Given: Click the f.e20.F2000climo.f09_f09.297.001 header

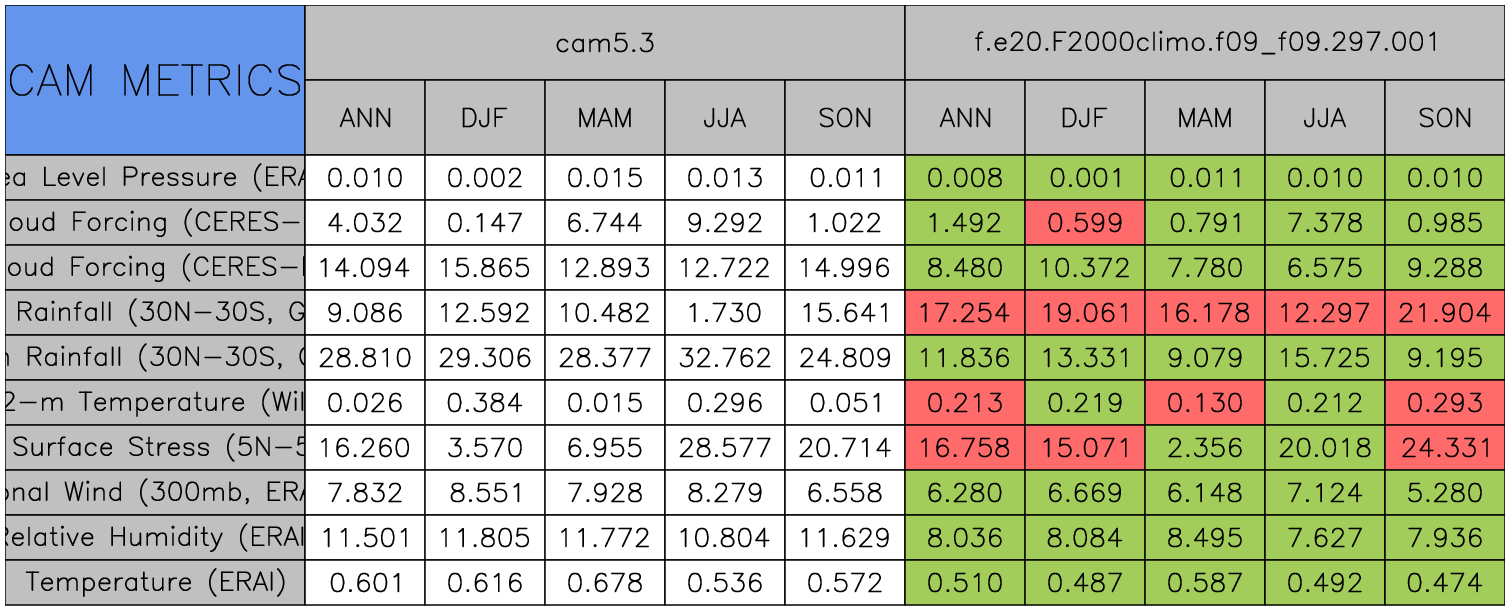Looking at the screenshot, I should tap(1205, 42).
